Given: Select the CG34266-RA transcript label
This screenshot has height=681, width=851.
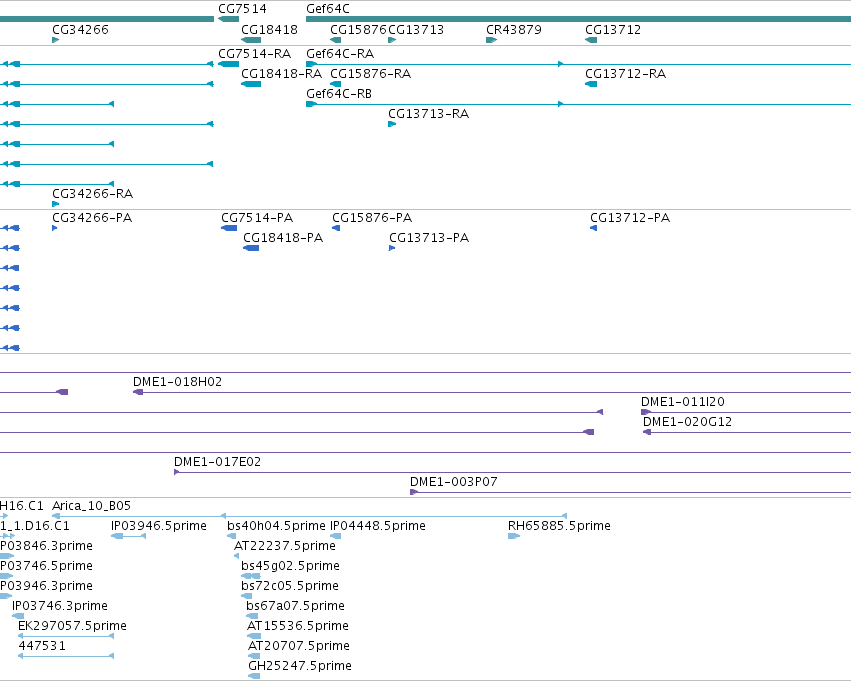Looking at the screenshot, I should click(x=92, y=193).
